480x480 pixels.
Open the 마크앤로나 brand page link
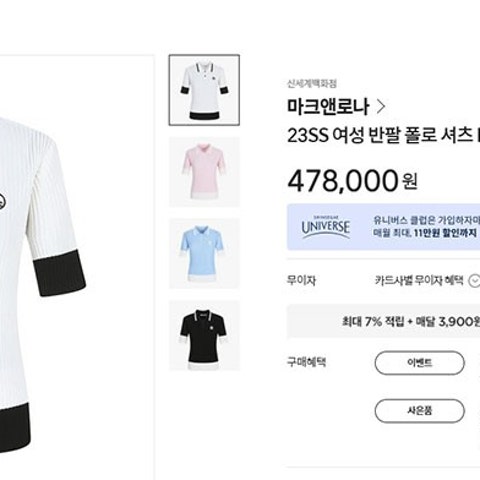[328, 106]
